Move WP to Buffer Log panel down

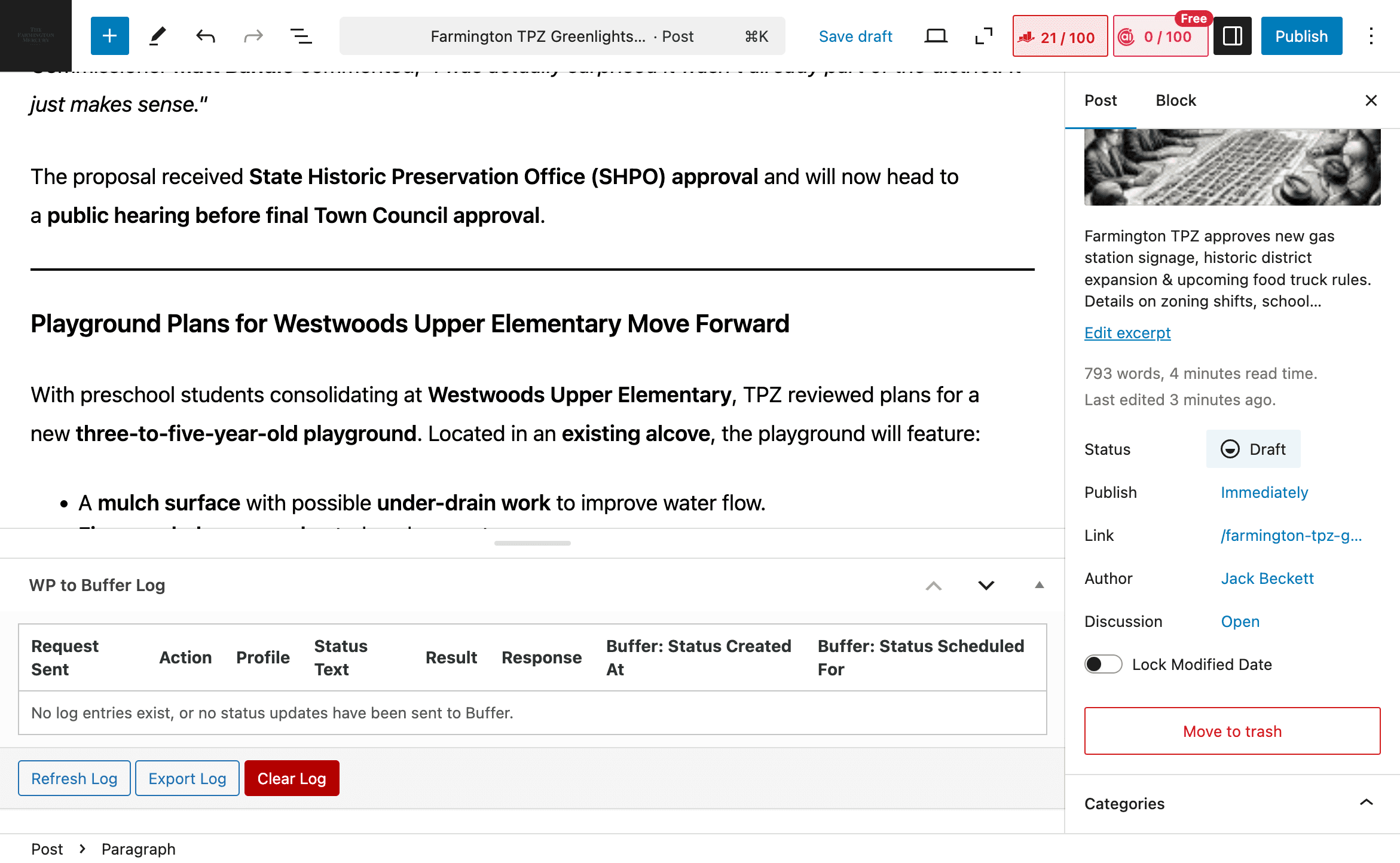tap(986, 586)
